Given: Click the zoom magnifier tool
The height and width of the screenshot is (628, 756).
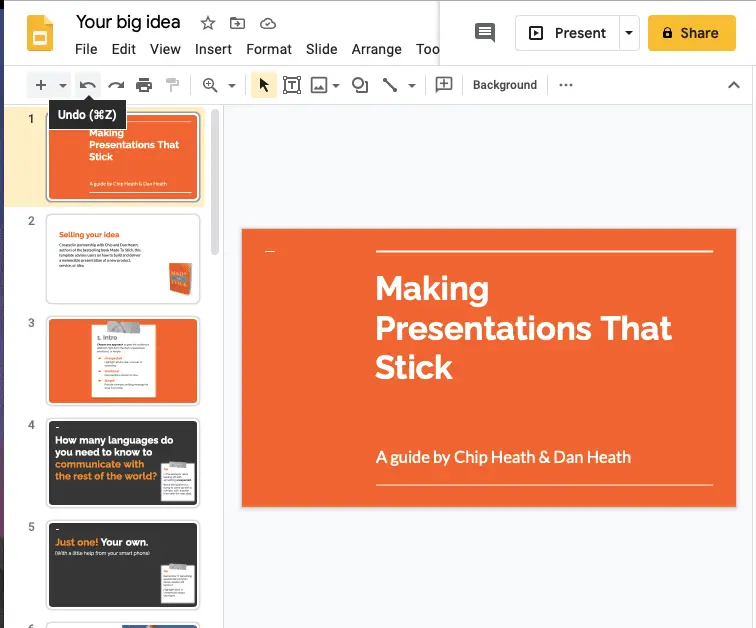Looking at the screenshot, I should pyautogui.click(x=210, y=85).
